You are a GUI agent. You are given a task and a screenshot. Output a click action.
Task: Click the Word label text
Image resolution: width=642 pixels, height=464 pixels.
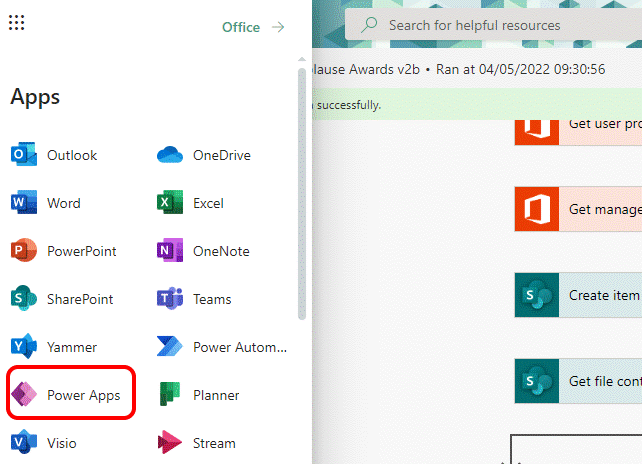click(63, 203)
